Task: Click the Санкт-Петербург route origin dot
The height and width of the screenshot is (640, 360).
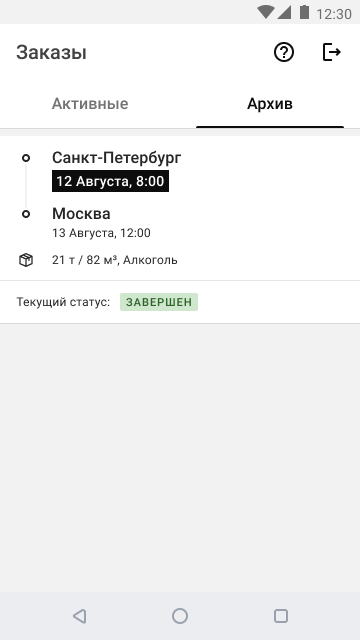Action: tap(26, 158)
